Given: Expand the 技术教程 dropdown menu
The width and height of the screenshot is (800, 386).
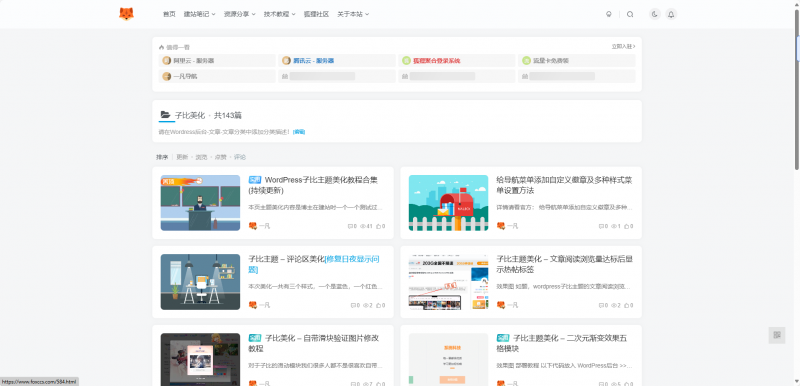Looking at the screenshot, I should point(280,14).
